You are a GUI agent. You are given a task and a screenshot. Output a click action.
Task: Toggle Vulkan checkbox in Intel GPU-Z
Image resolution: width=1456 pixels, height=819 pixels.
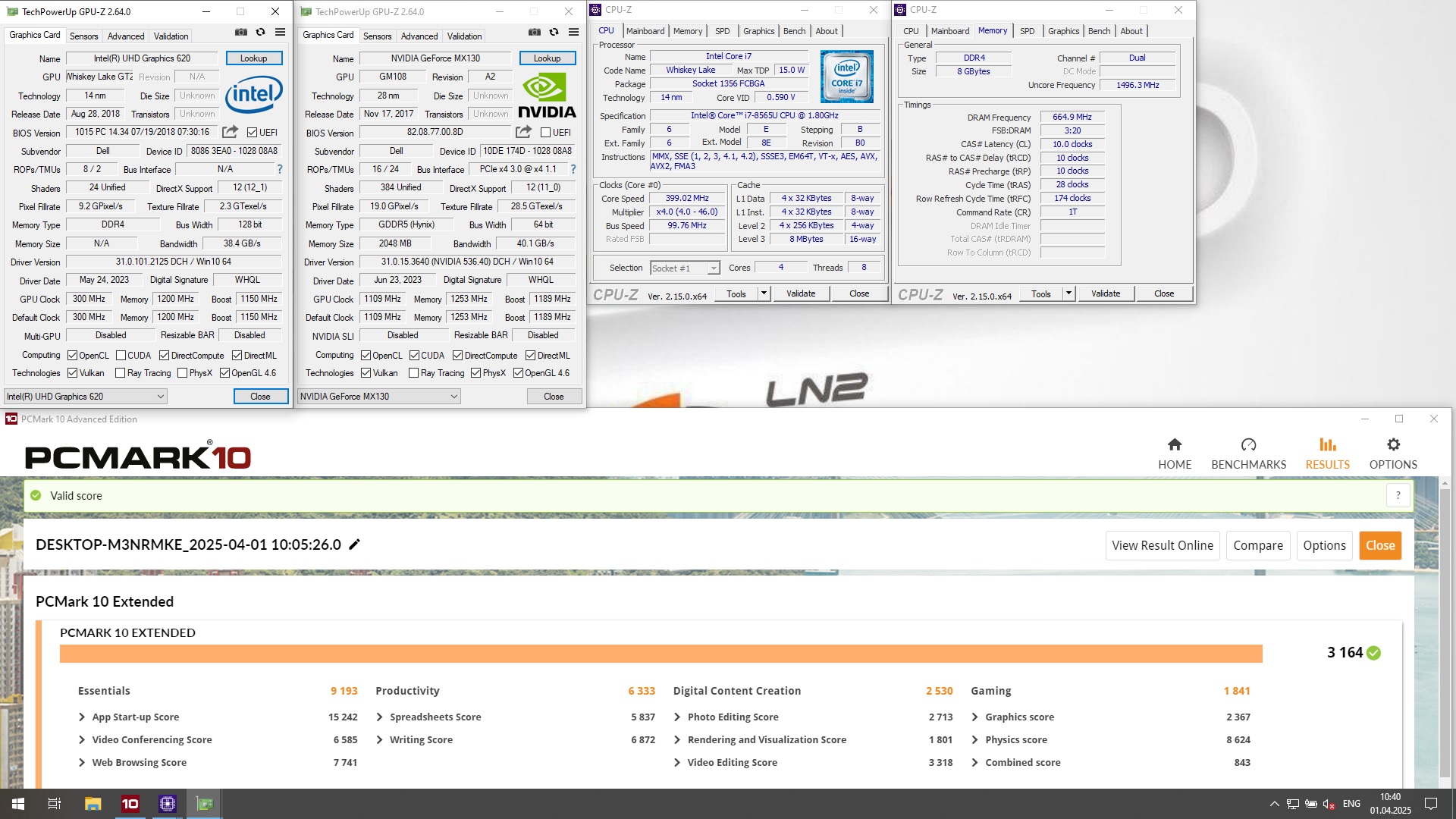(x=72, y=372)
